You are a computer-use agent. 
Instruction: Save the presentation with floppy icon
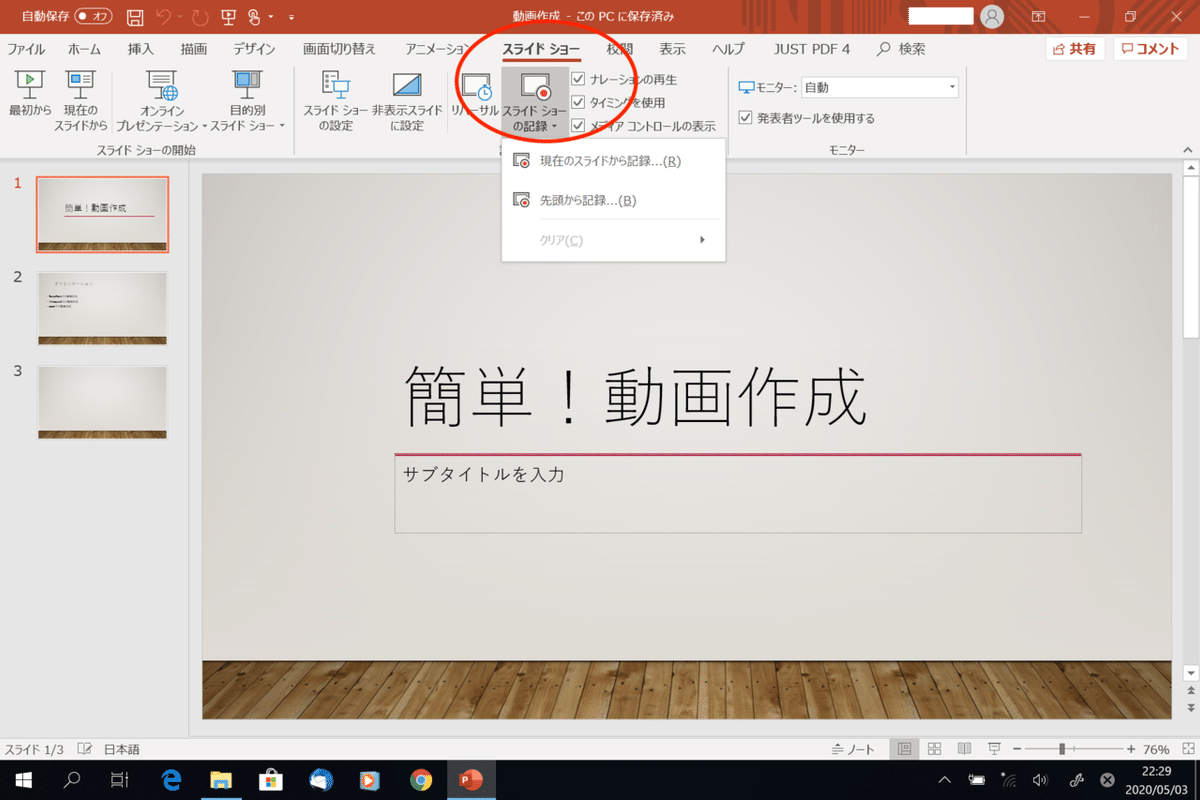point(135,17)
